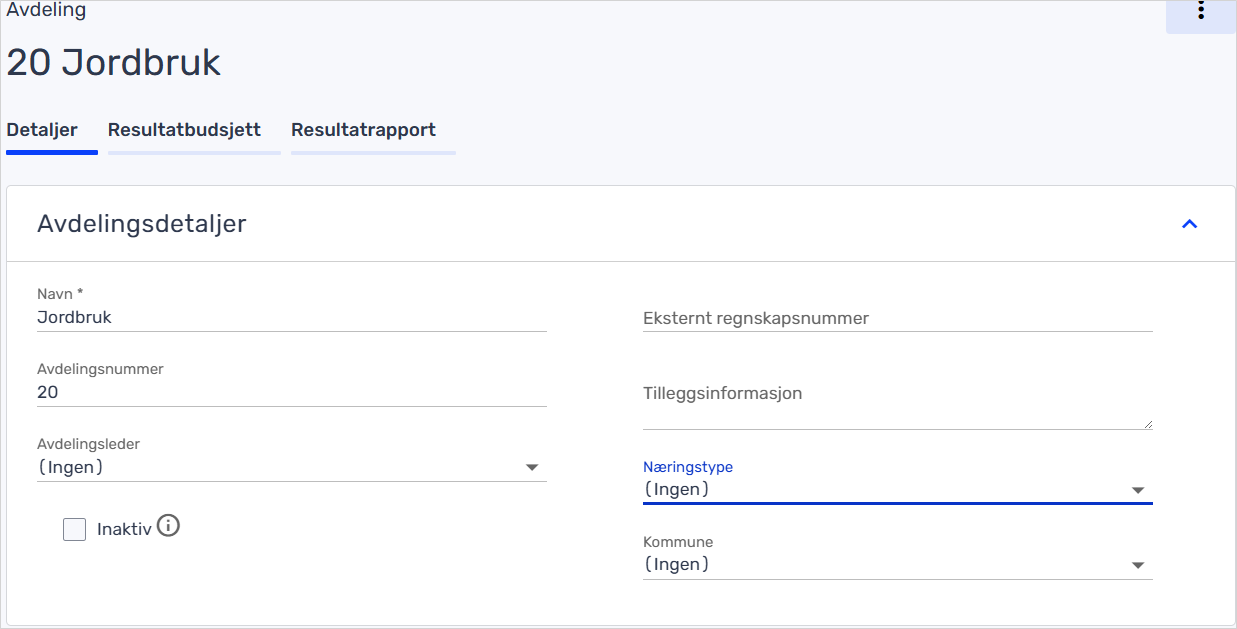Screen dimensions: 1237x629
Task: Collapse the Avdelingsdetaljer section chevron
Action: [1189, 224]
